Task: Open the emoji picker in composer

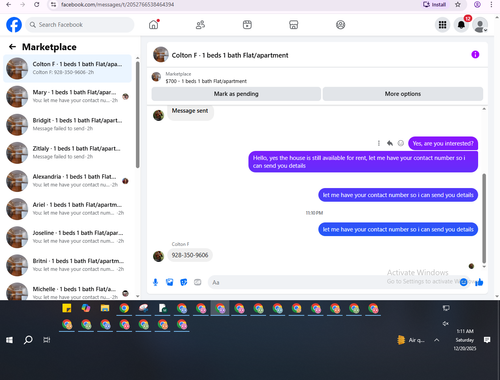Action: [x=463, y=283]
